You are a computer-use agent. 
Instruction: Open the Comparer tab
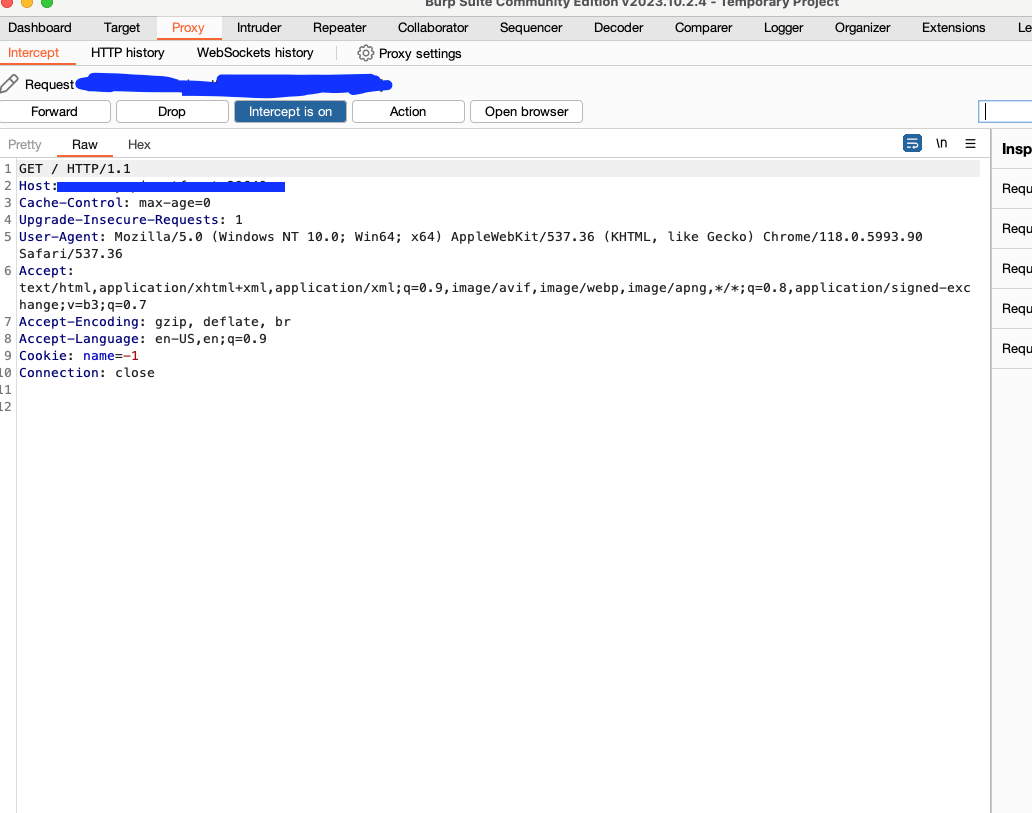coord(704,28)
